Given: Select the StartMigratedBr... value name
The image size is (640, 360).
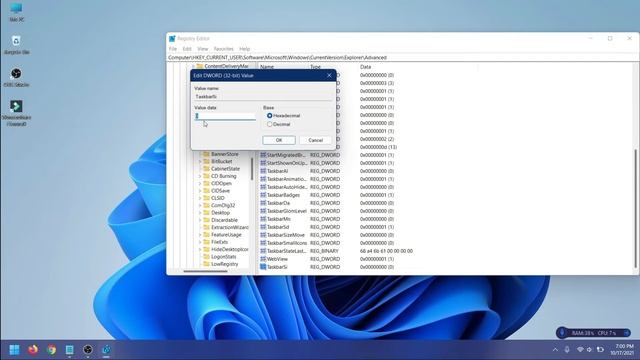Looking at the screenshot, I should click(286, 155).
